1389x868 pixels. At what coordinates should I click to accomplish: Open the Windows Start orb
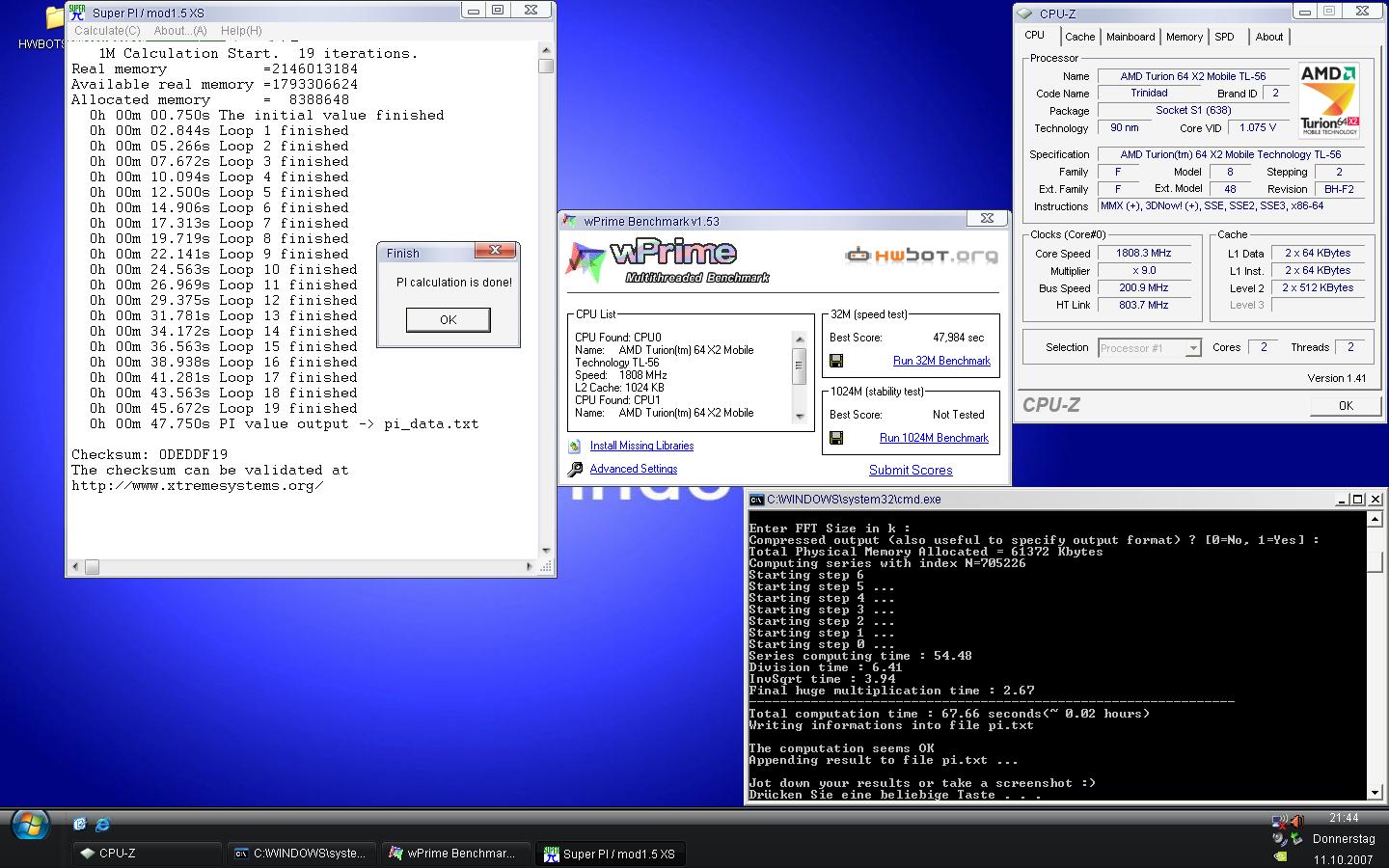pos(30,826)
